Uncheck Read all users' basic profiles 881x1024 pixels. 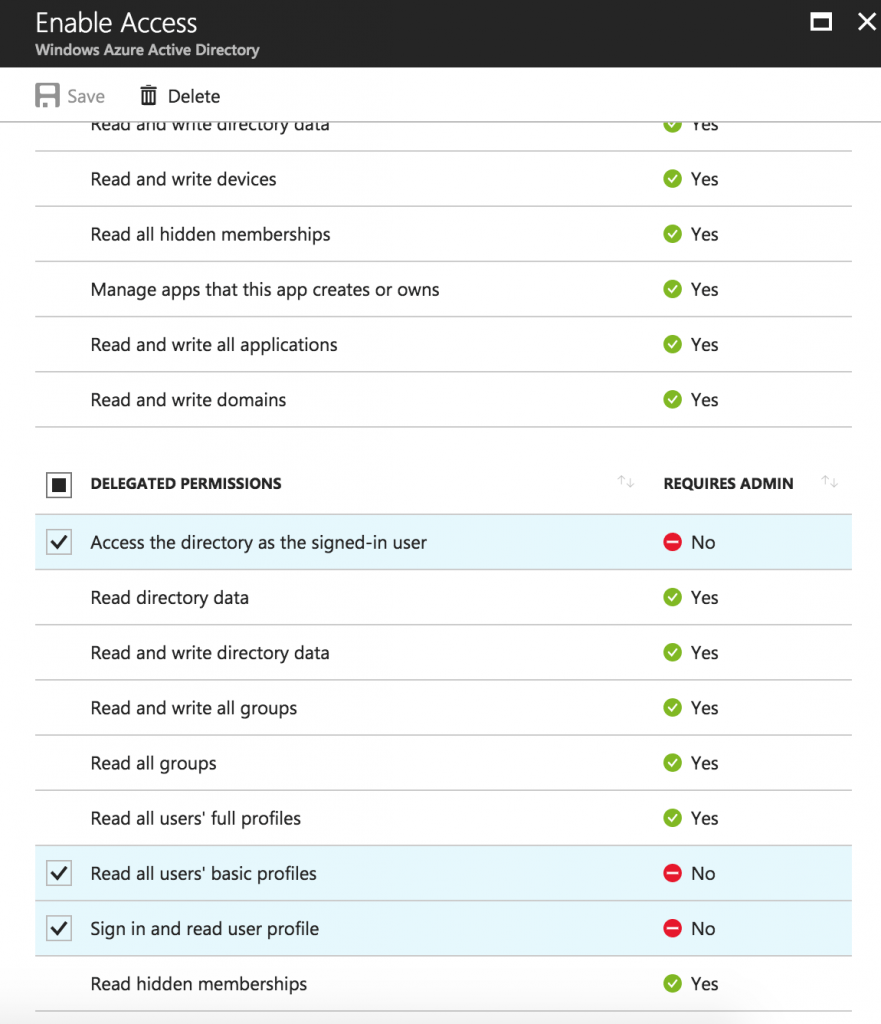59,873
